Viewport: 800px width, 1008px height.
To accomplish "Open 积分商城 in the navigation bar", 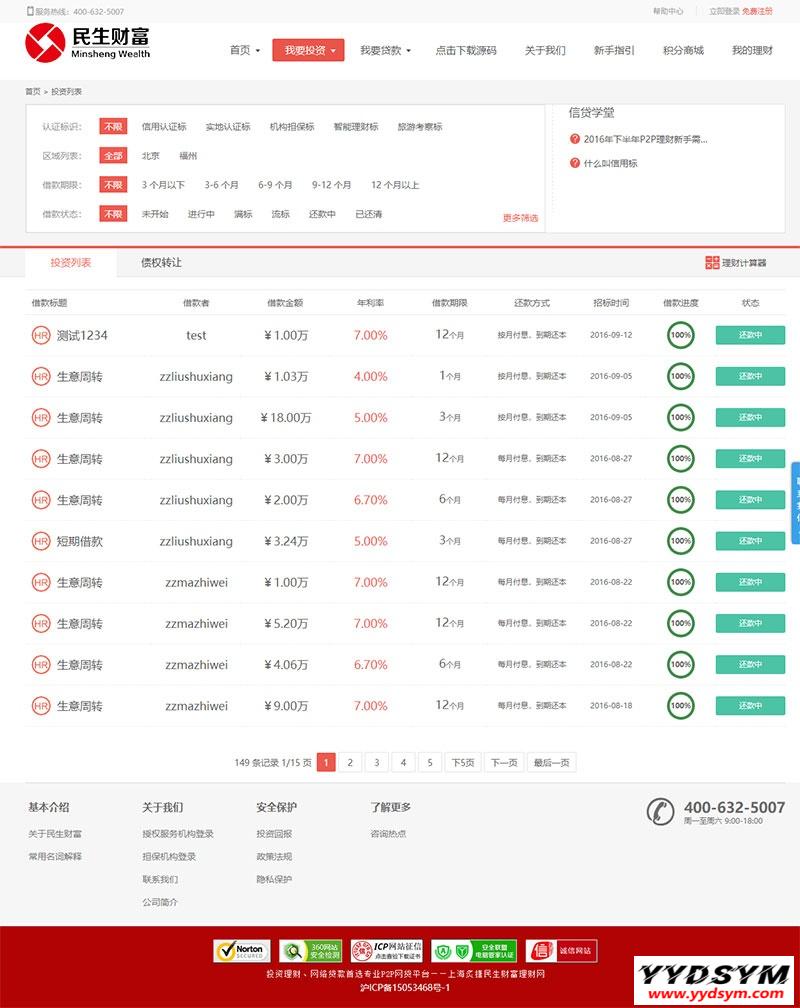I will coord(683,50).
